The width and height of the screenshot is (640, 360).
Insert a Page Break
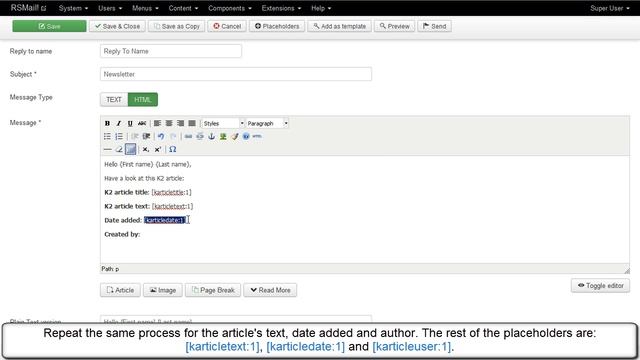[x=213, y=290]
